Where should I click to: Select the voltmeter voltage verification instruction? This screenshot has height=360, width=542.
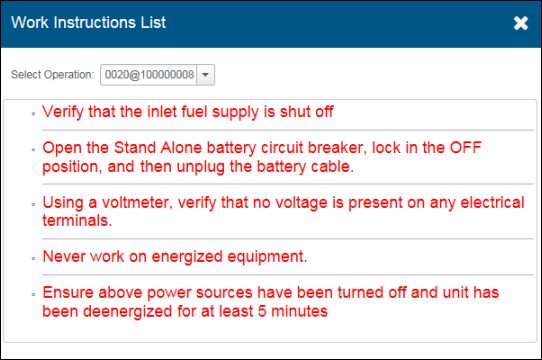(x=283, y=211)
